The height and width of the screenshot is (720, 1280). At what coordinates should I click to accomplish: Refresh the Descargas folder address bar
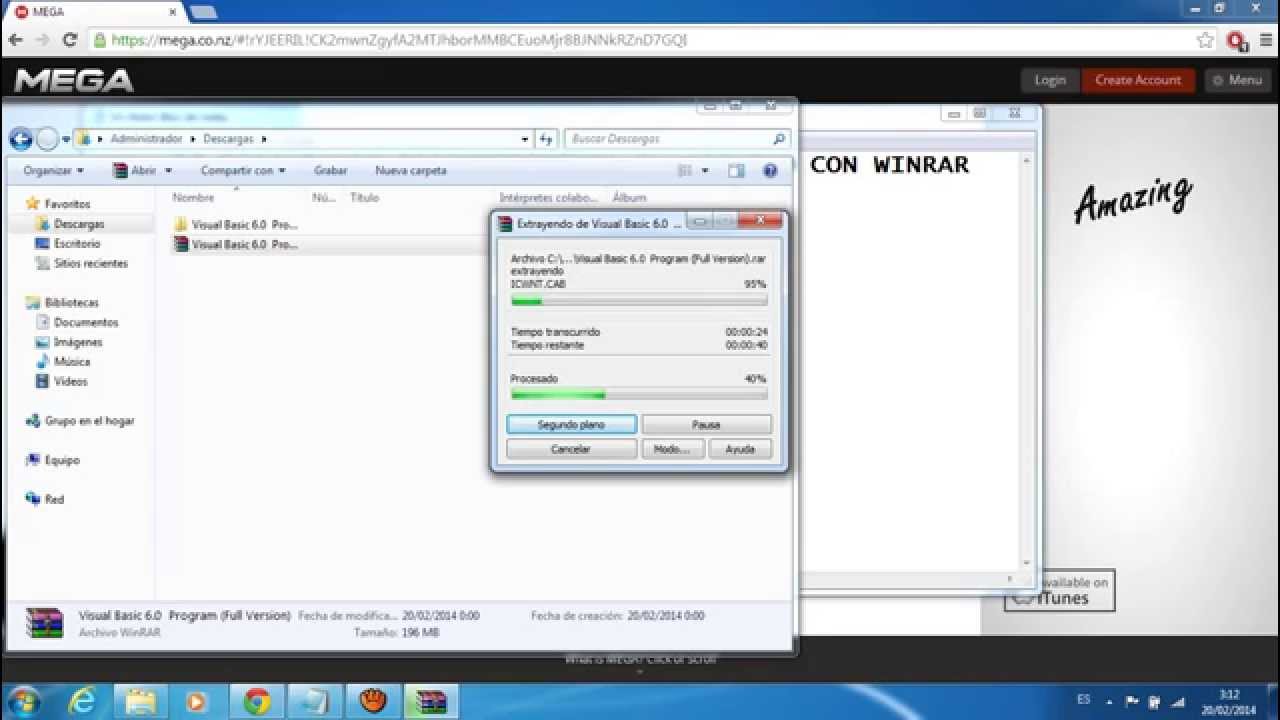coord(546,139)
